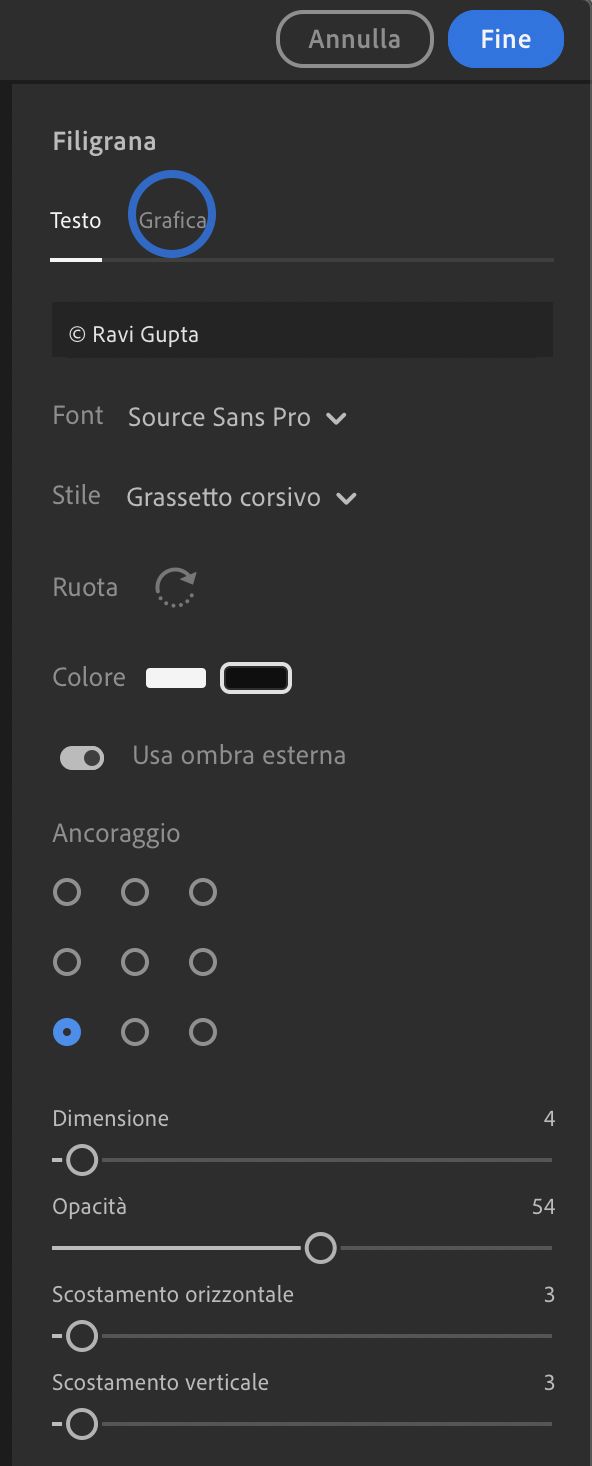This screenshot has width=592, height=1466.
Task: Switch to the Grafica tab
Action: tap(171, 219)
